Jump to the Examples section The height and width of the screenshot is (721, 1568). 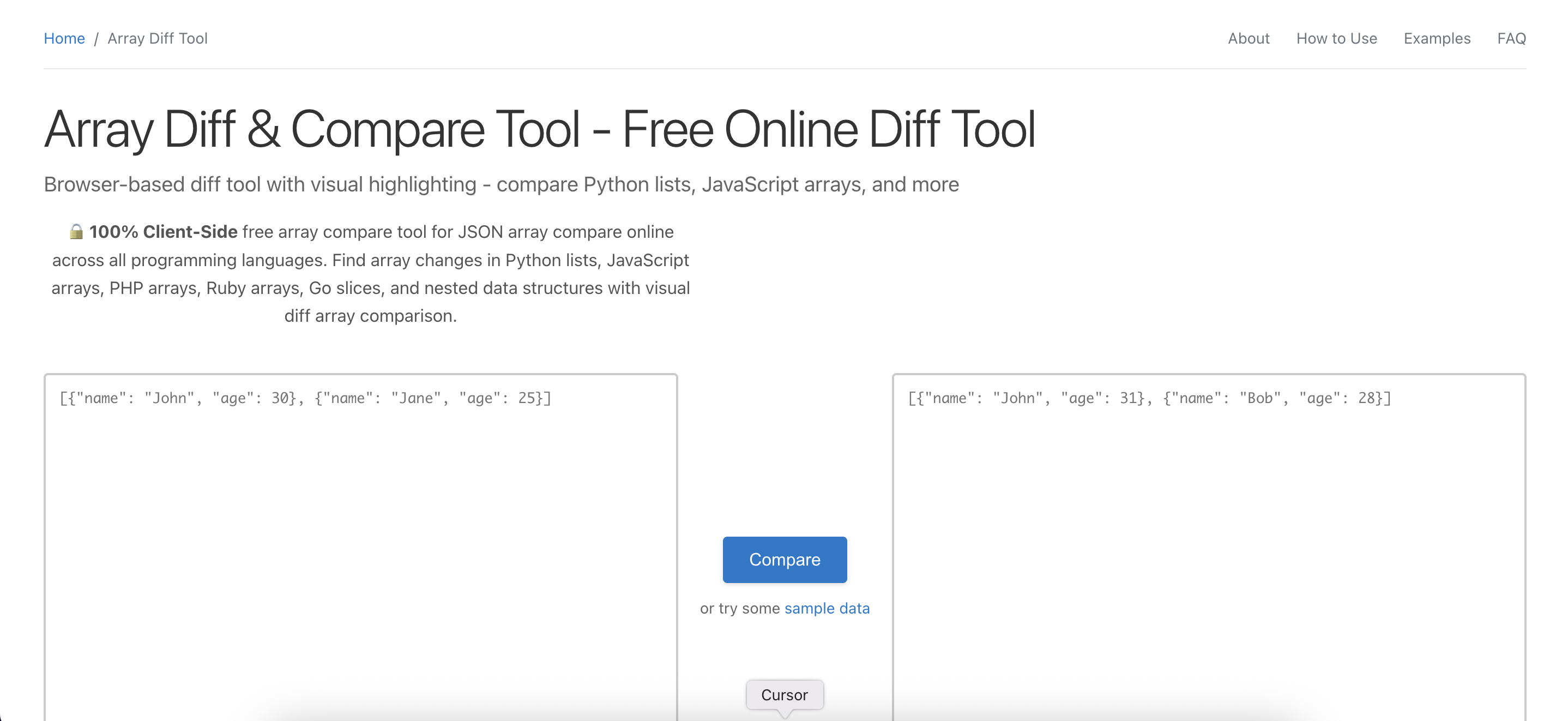click(x=1437, y=38)
